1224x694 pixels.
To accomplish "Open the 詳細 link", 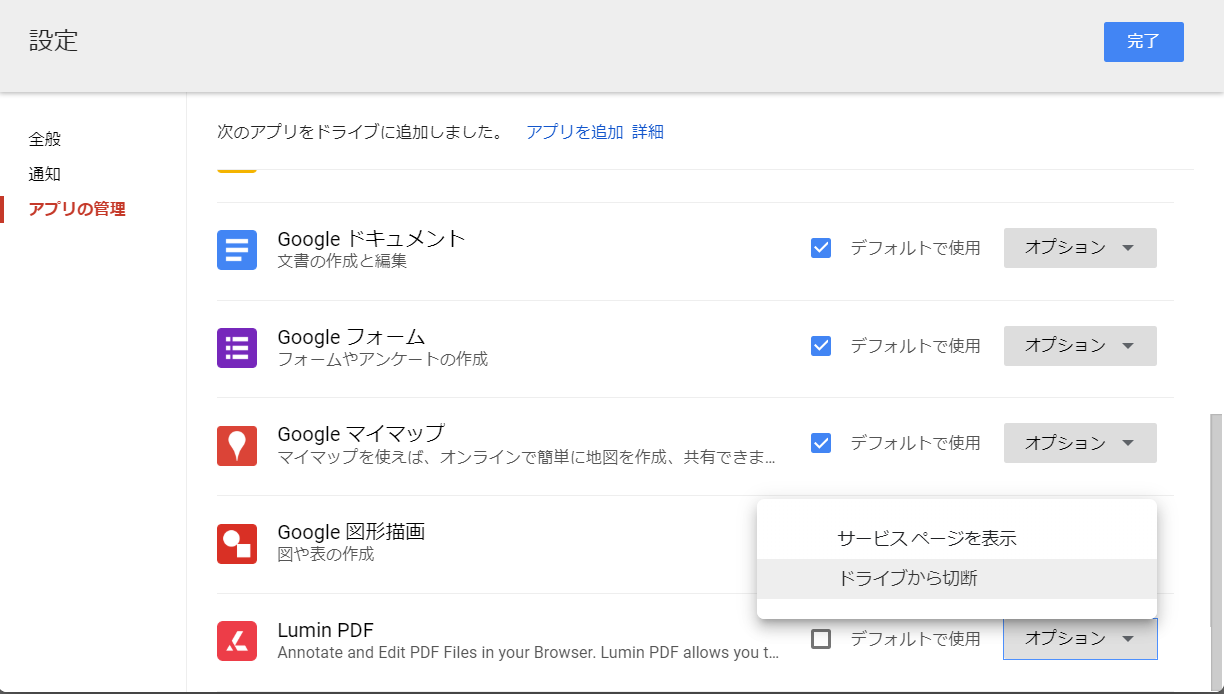I will click(648, 132).
